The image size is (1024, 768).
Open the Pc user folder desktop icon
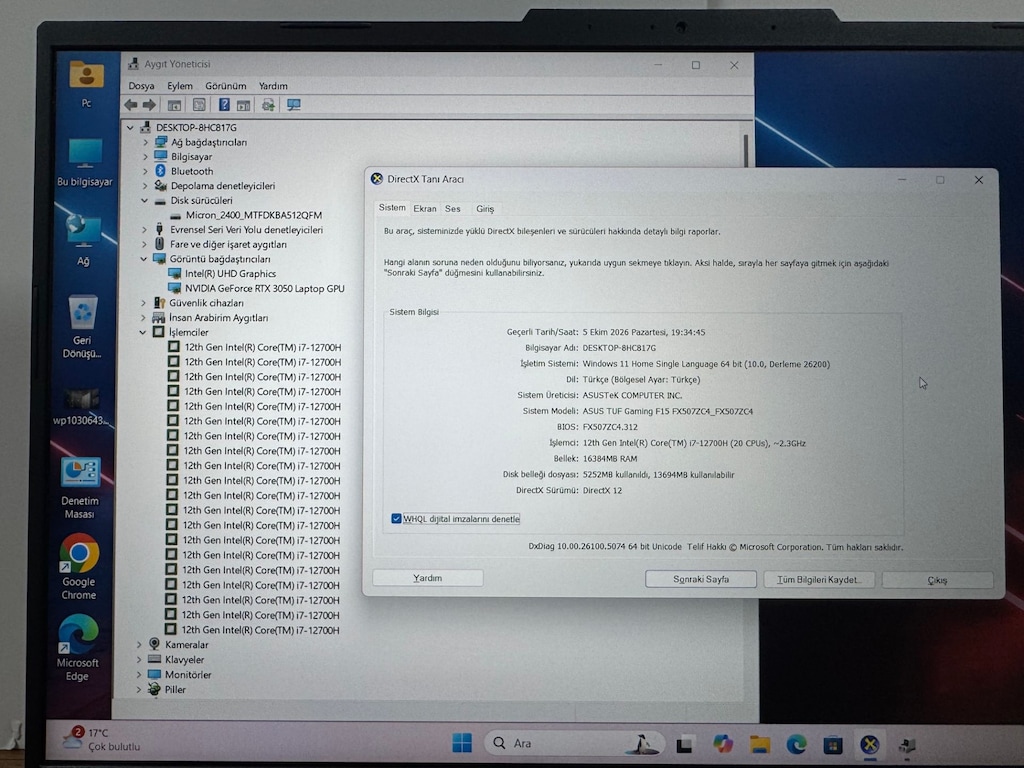coord(86,84)
